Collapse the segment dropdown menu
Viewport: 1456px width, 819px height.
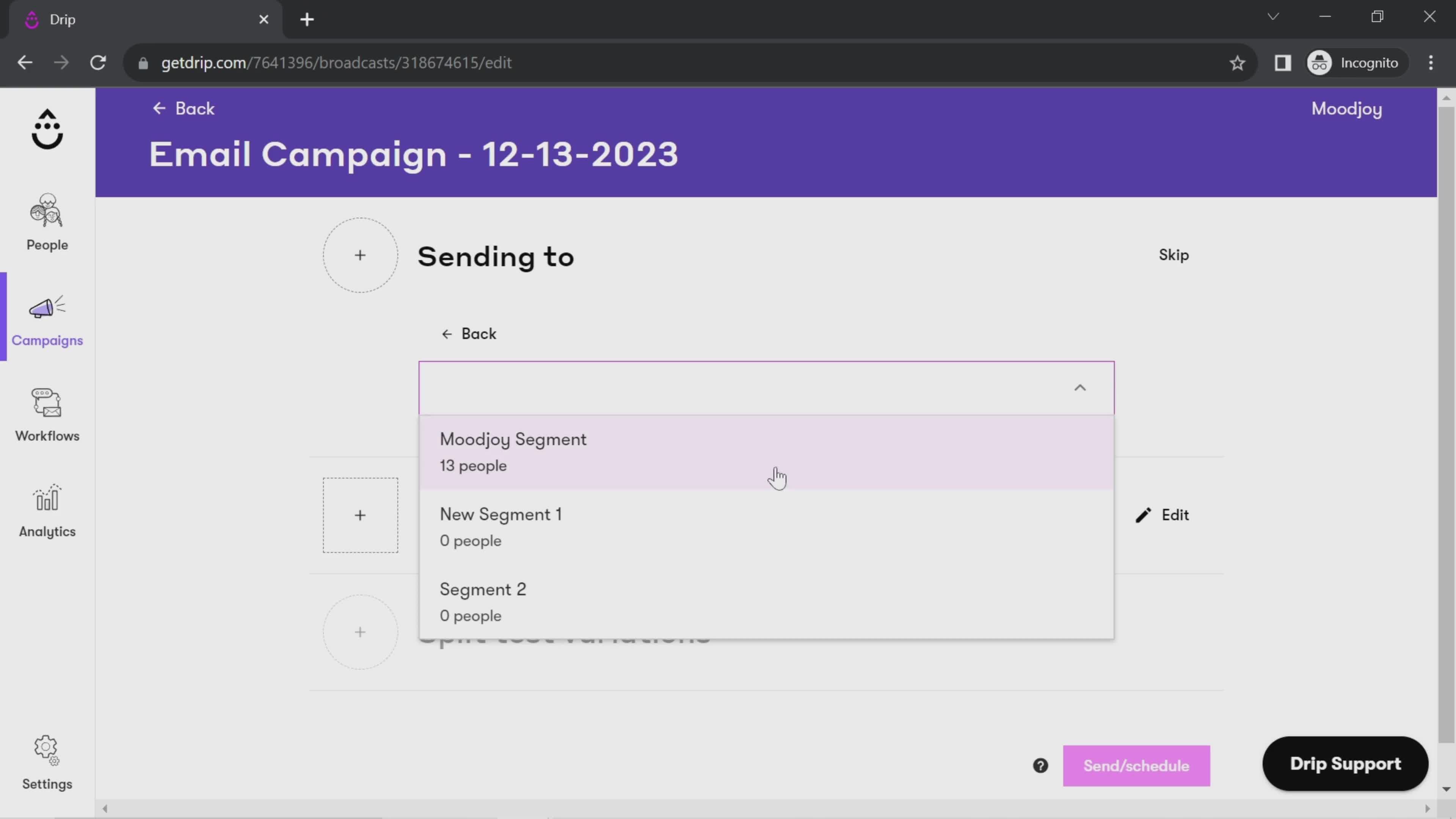coord(1080,388)
